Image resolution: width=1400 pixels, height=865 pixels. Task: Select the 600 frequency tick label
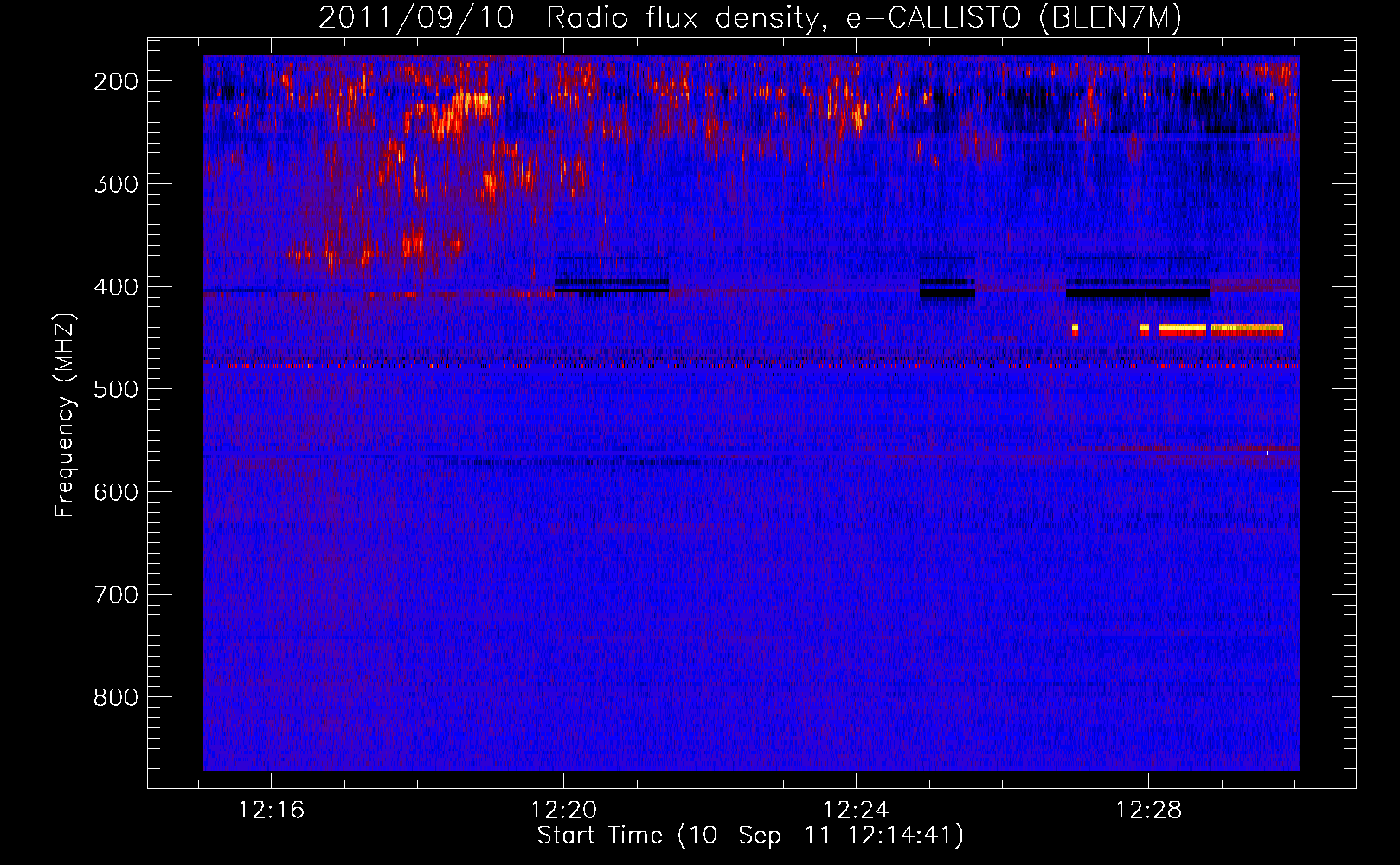[x=116, y=492]
